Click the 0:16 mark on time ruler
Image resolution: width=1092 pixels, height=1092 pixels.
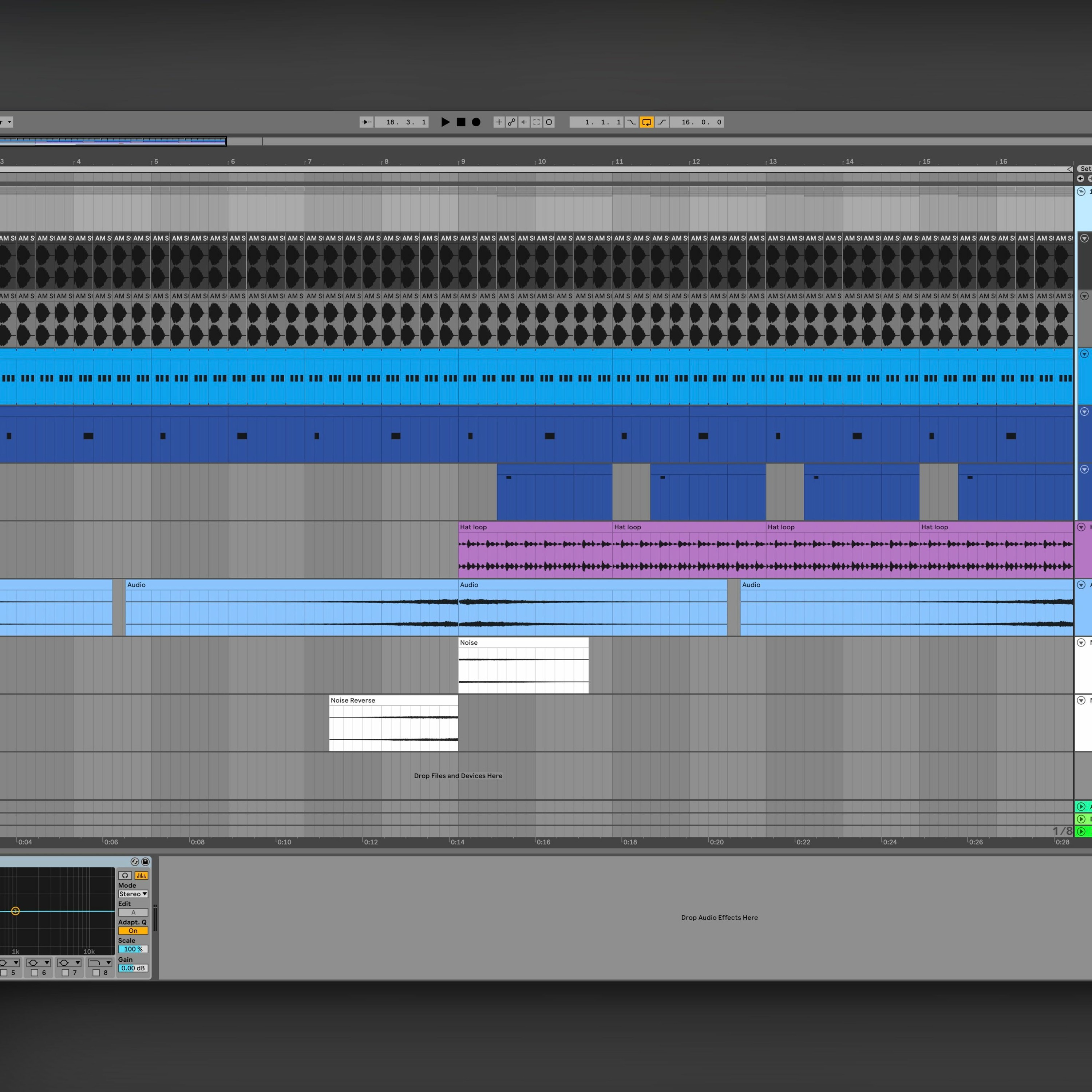tap(543, 842)
